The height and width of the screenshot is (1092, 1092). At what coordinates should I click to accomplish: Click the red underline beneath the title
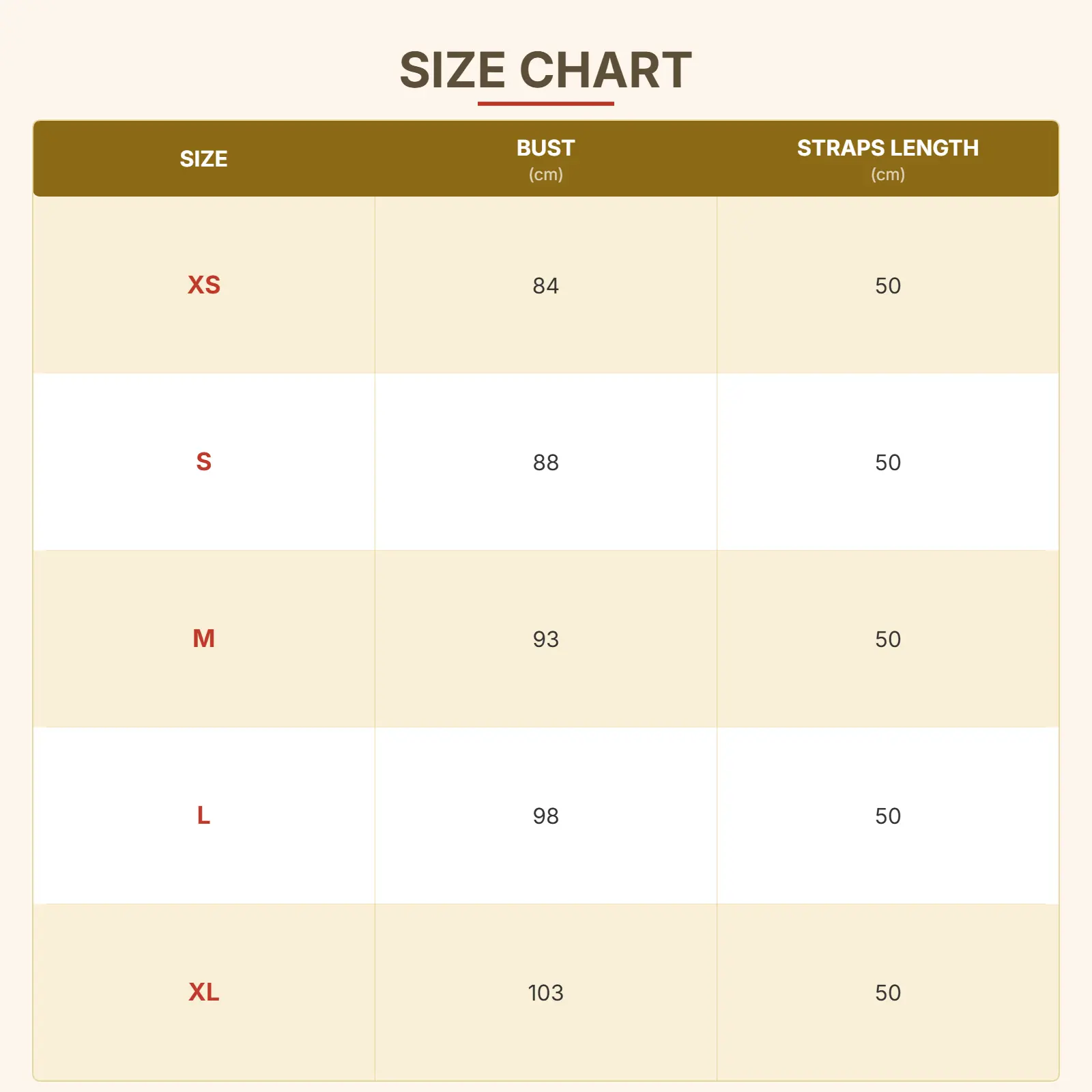coord(545,104)
